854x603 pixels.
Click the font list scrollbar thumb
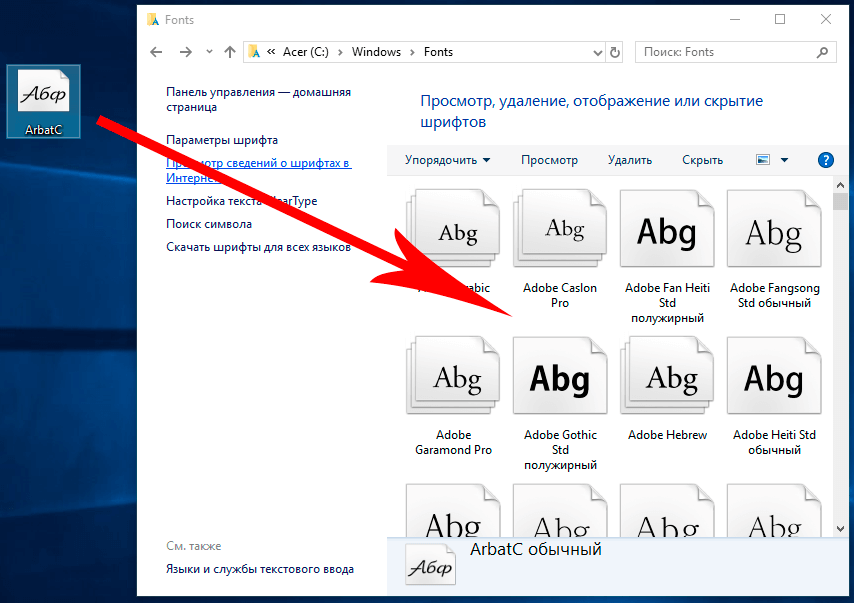(x=840, y=201)
